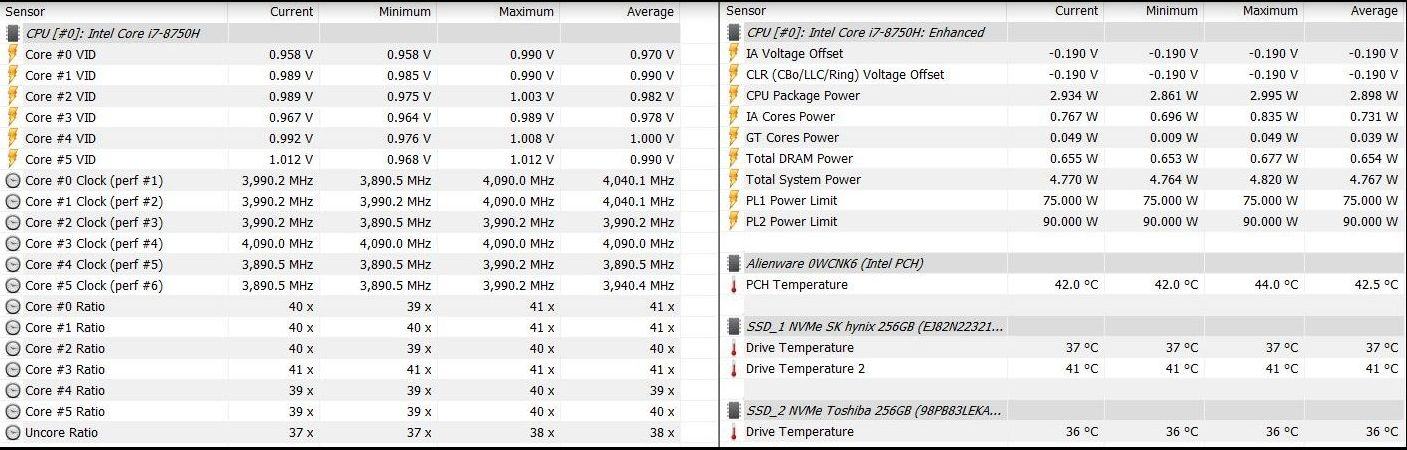1407x450 pixels.
Task: Click the lightning bolt icon for Core #0 VID
Action: click(13, 54)
